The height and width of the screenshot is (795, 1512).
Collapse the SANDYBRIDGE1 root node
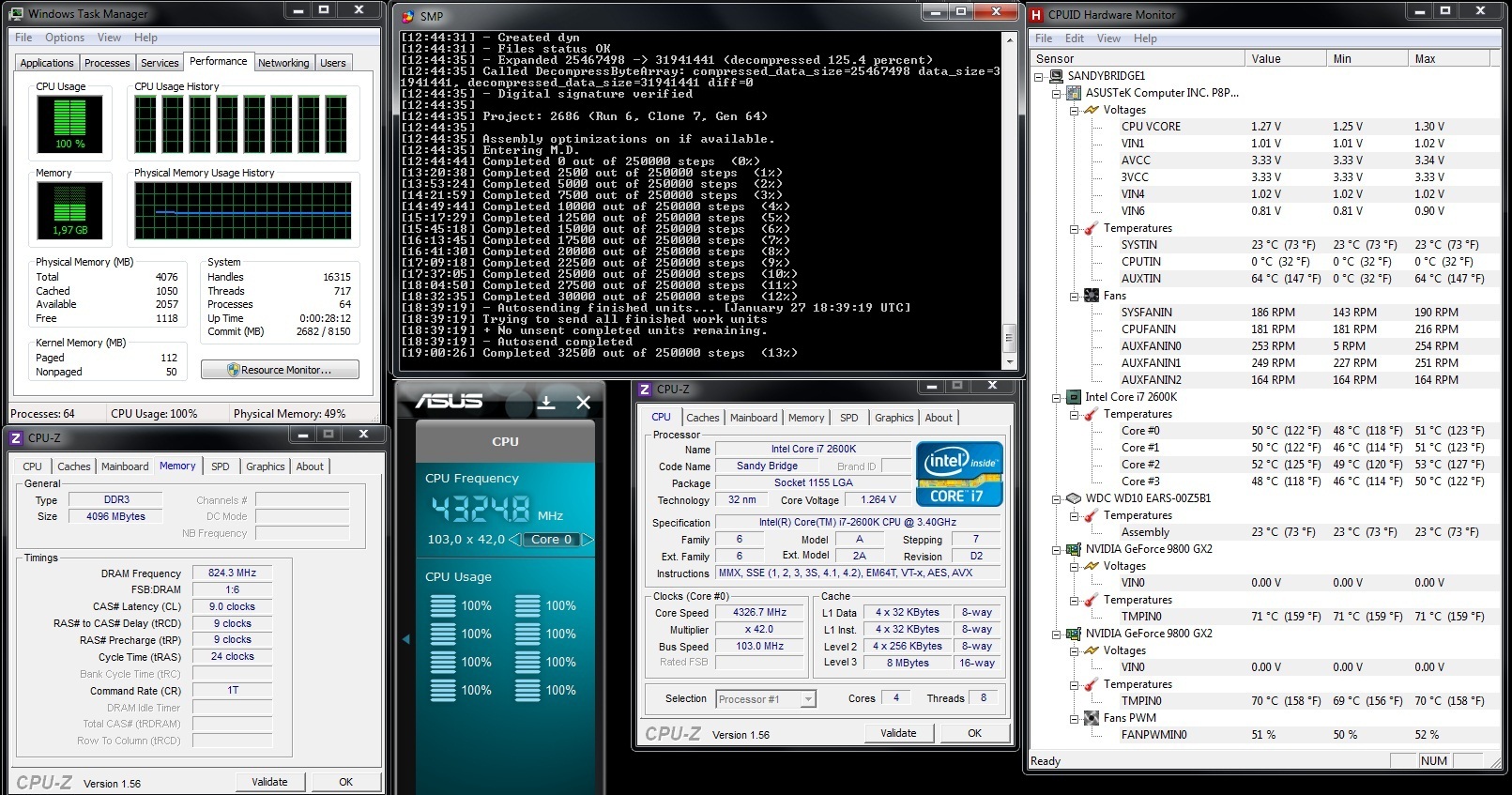click(x=1040, y=77)
